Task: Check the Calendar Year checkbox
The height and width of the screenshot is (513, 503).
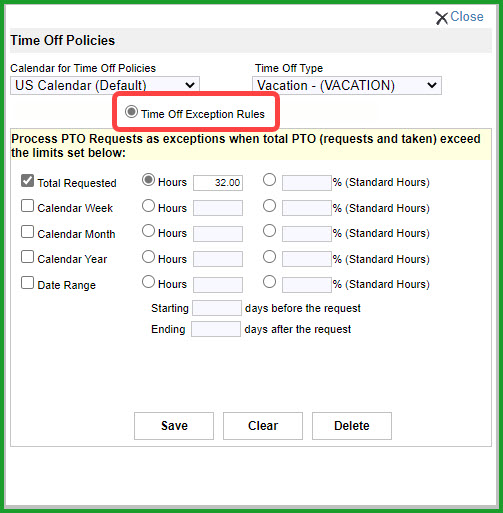Action: pyautogui.click(x=27, y=257)
